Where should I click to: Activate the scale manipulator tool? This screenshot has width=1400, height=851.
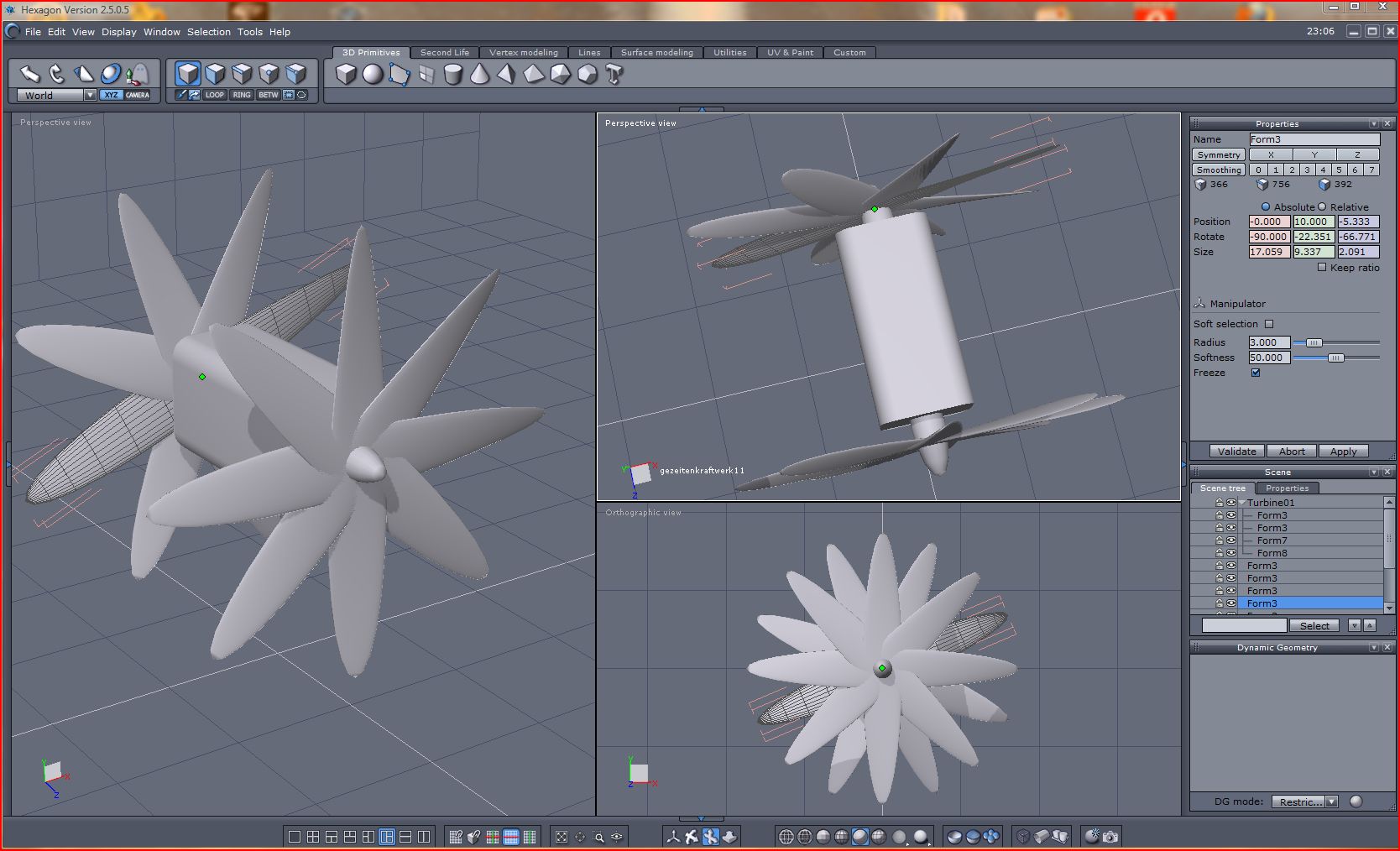tap(84, 74)
